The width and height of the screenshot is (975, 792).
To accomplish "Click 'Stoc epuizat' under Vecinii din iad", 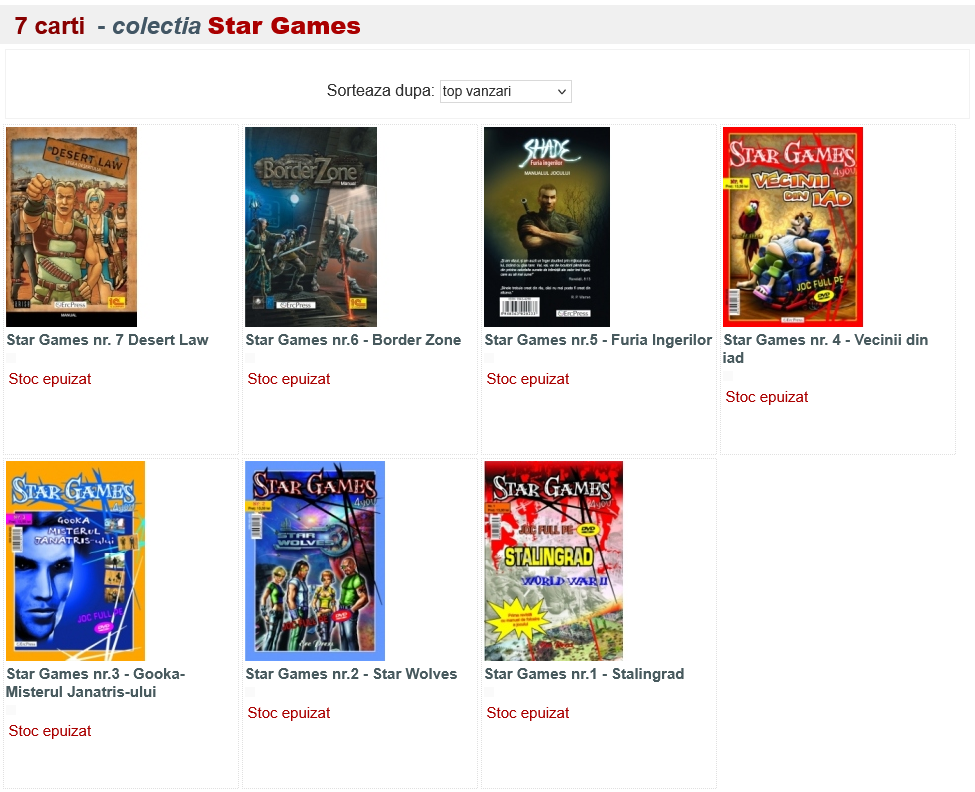I will click(767, 397).
